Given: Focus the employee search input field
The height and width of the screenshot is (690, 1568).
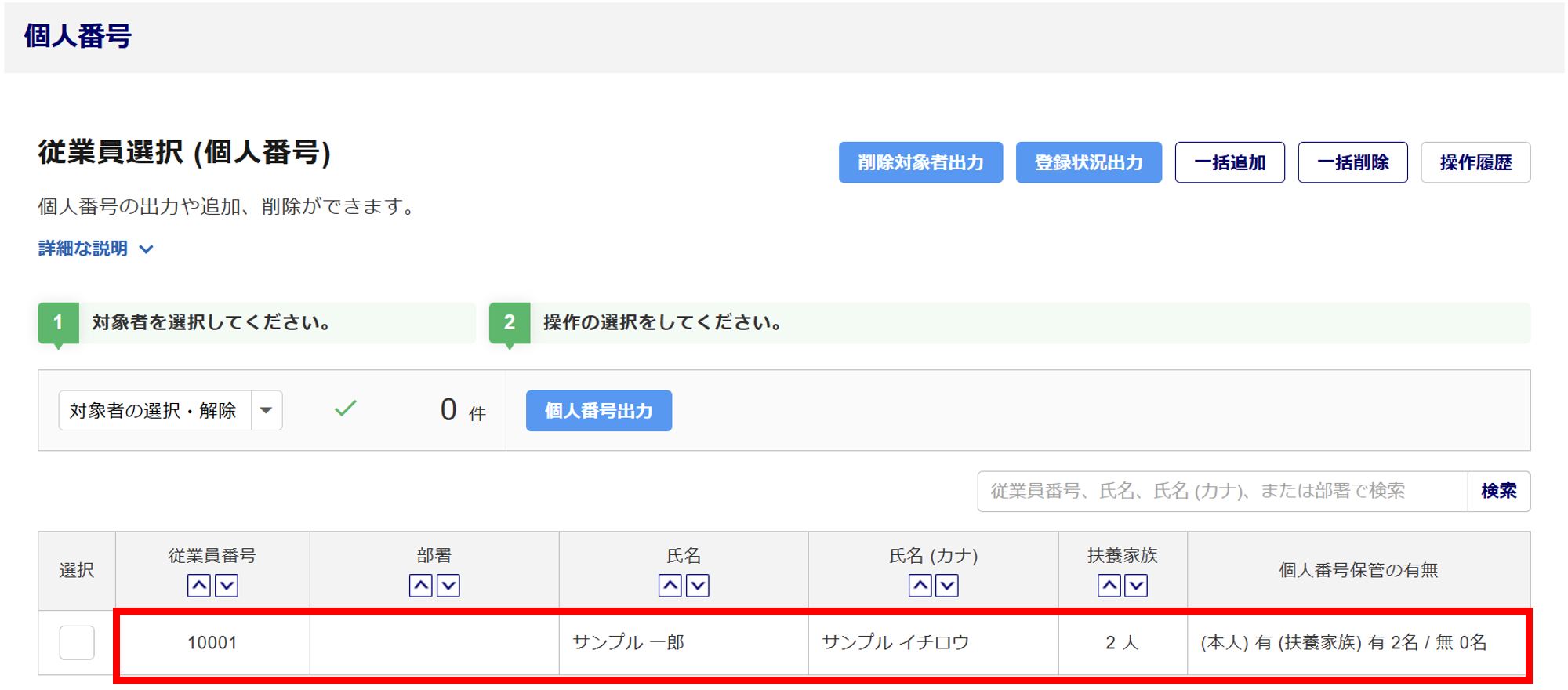Looking at the screenshot, I should tap(1221, 492).
